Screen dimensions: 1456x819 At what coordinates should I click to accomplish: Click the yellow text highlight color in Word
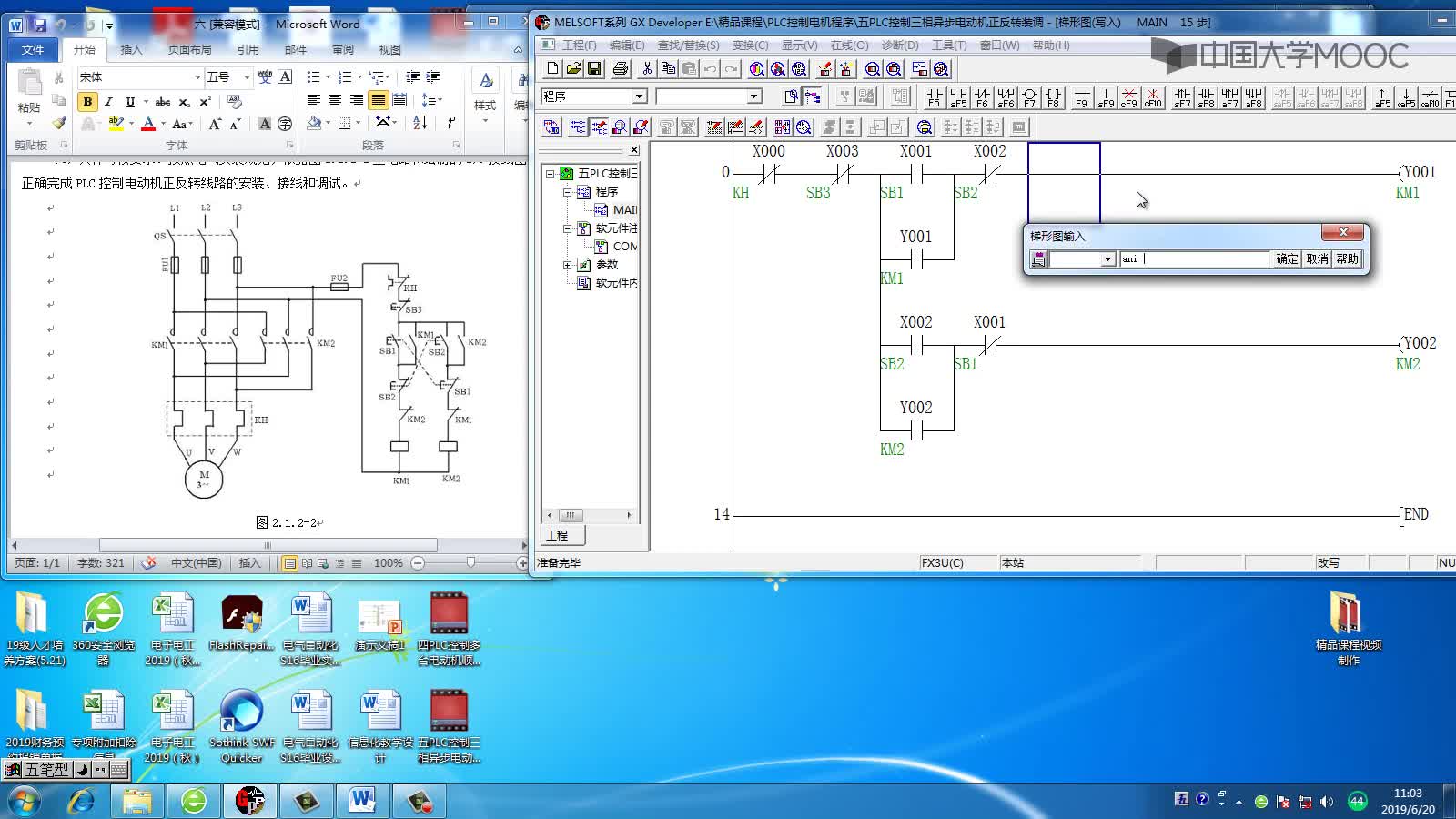(116, 123)
